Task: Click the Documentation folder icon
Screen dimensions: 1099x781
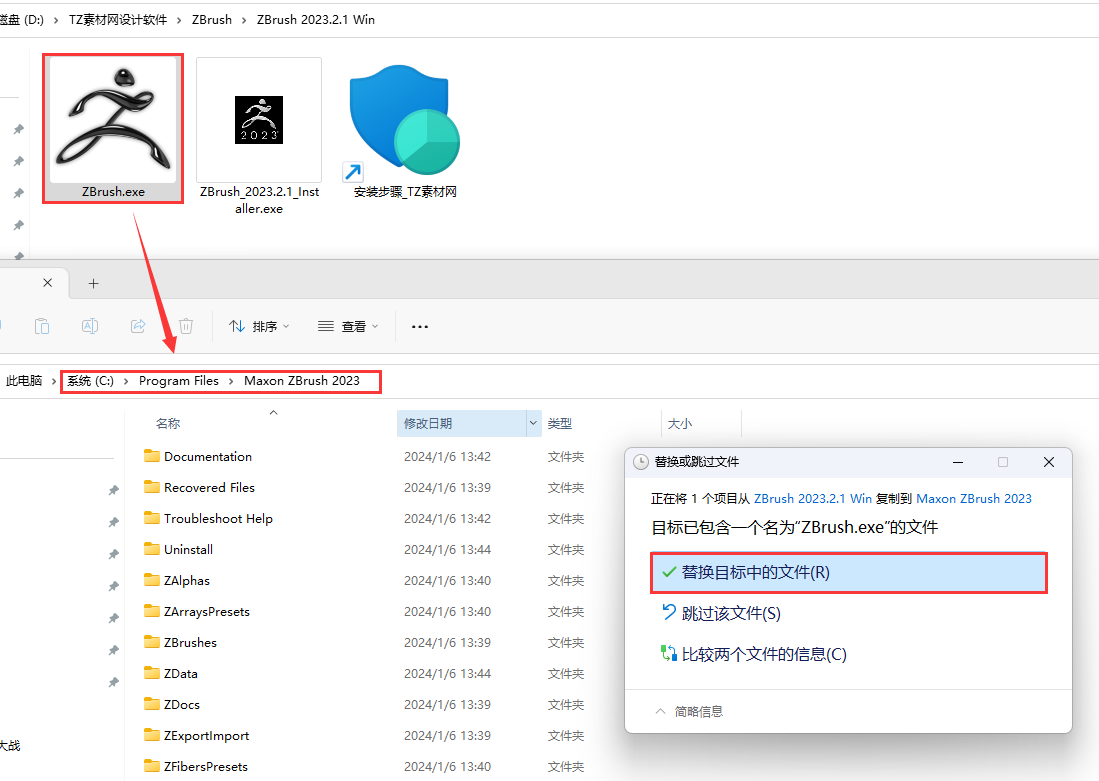Action: tap(152, 456)
